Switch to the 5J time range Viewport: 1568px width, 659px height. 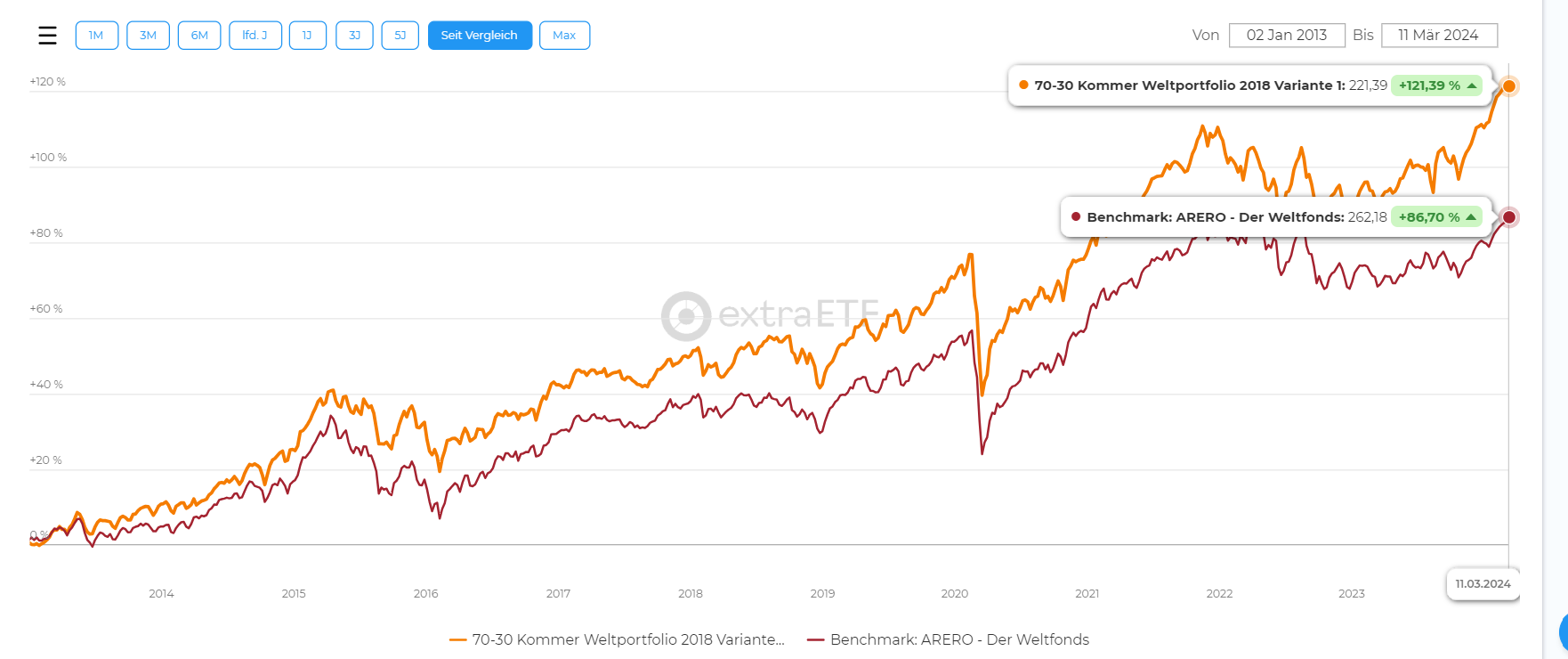click(x=400, y=36)
